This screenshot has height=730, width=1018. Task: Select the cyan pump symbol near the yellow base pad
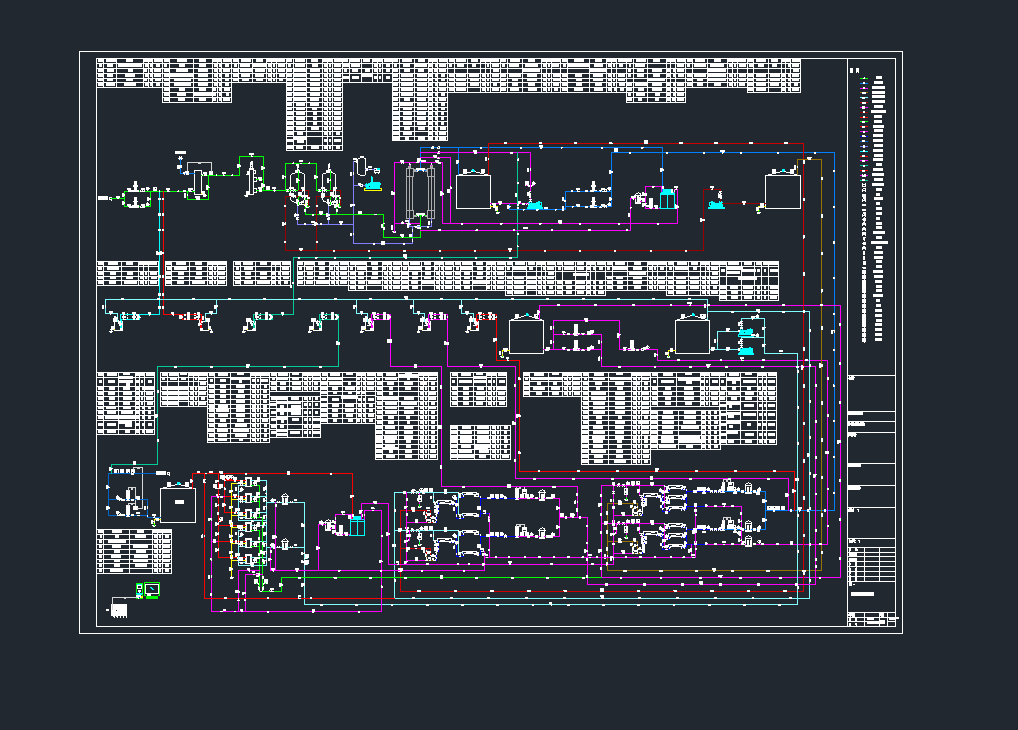(x=372, y=186)
